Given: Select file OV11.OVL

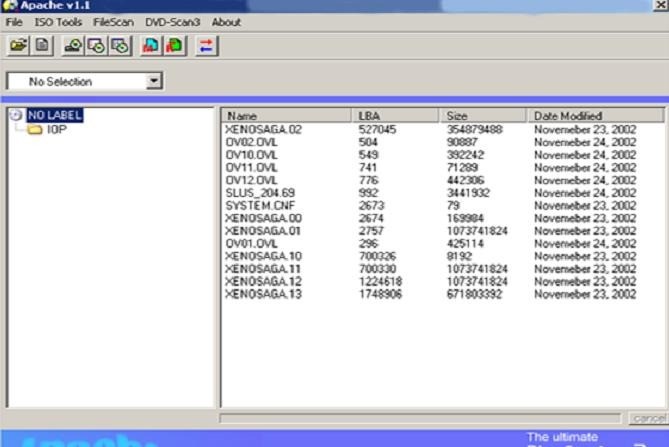Looking at the screenshot, I should [x=251, y=168].
